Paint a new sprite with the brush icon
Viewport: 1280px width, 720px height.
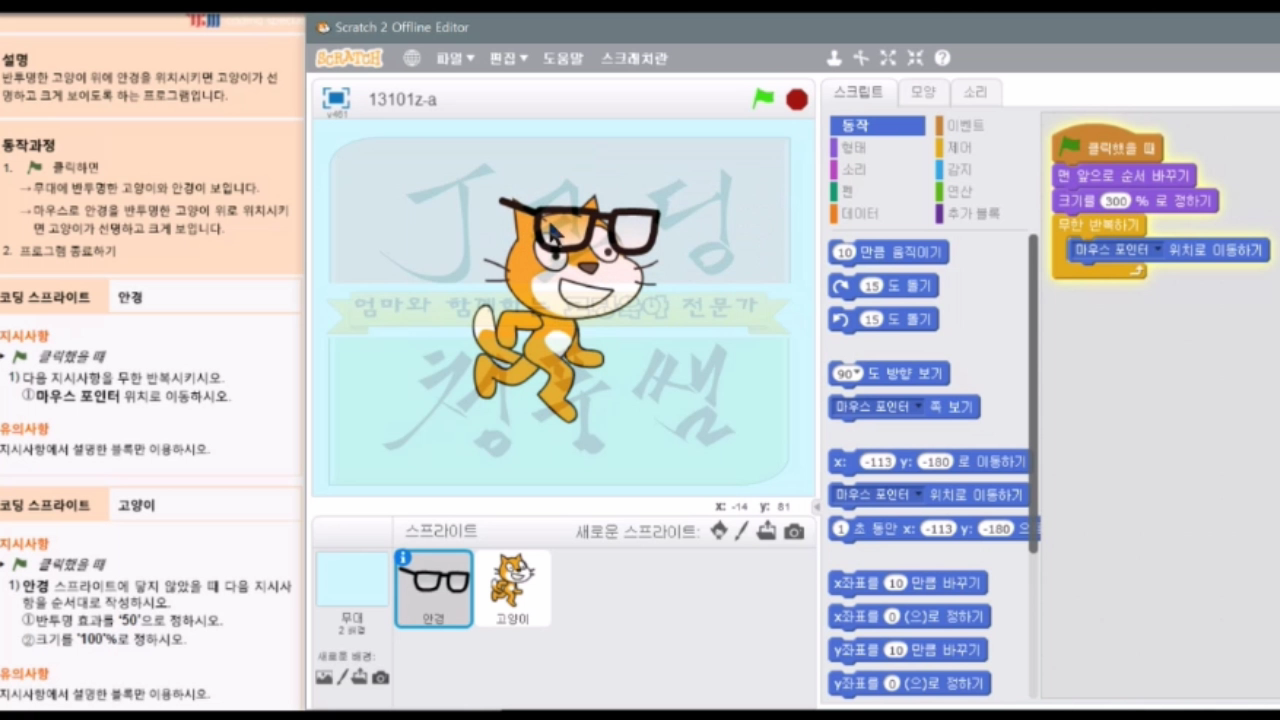coord(742,532)
